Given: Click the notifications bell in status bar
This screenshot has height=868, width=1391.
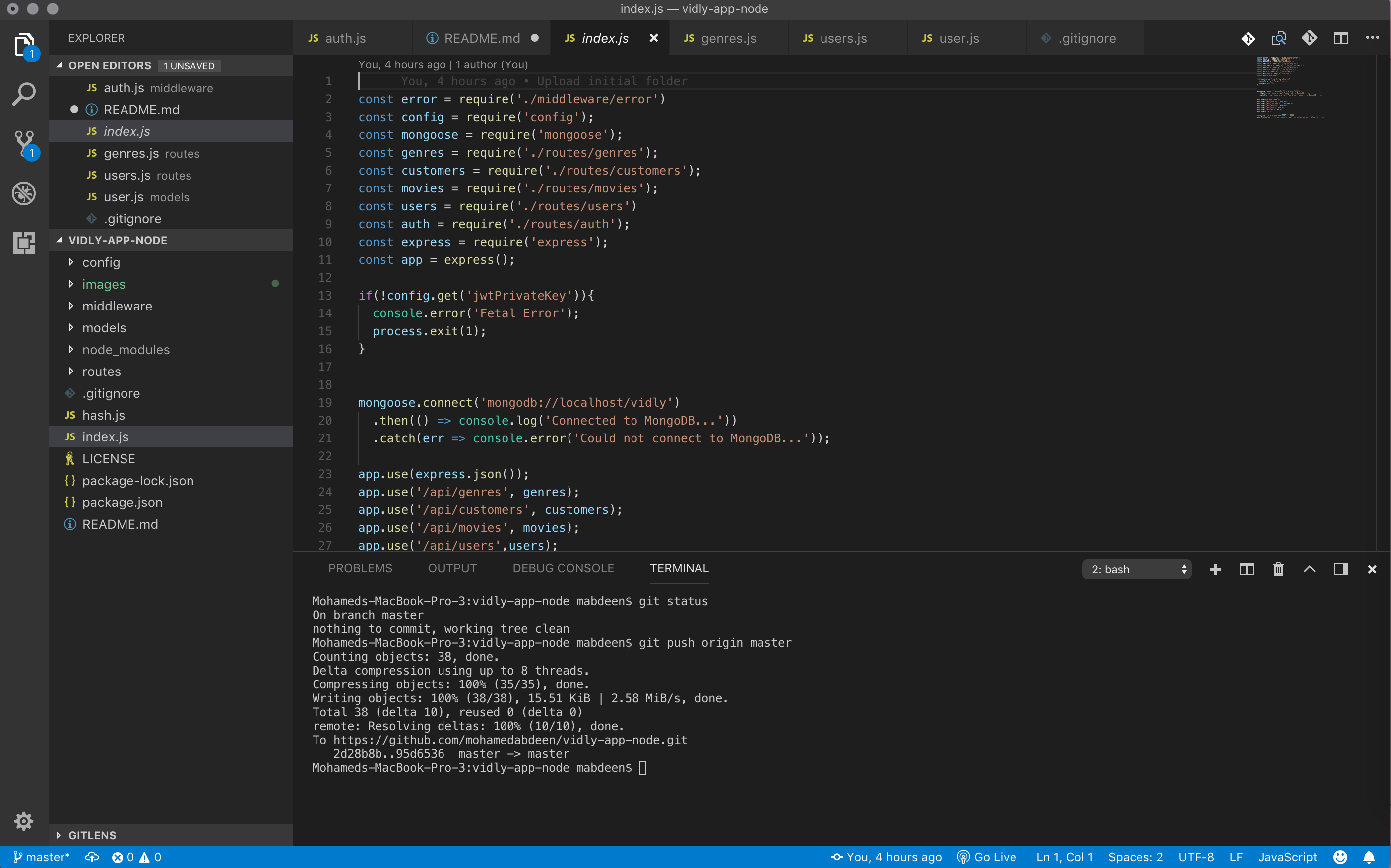Looking at the screenshot, I should [1369, 857].
